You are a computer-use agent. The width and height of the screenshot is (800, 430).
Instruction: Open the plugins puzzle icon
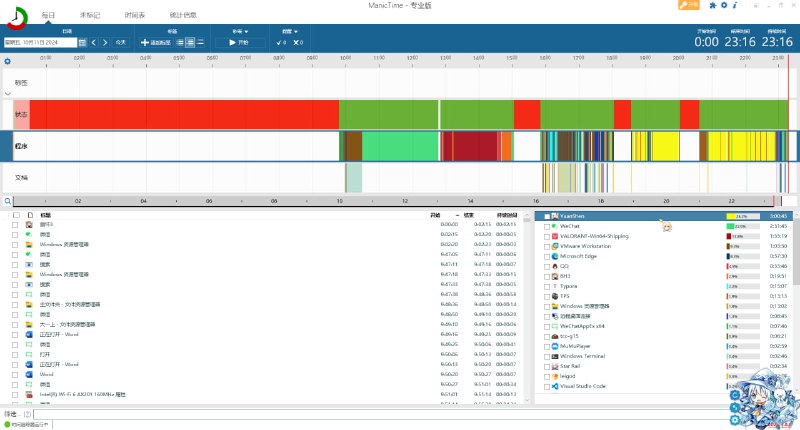[x=712, y=5]
